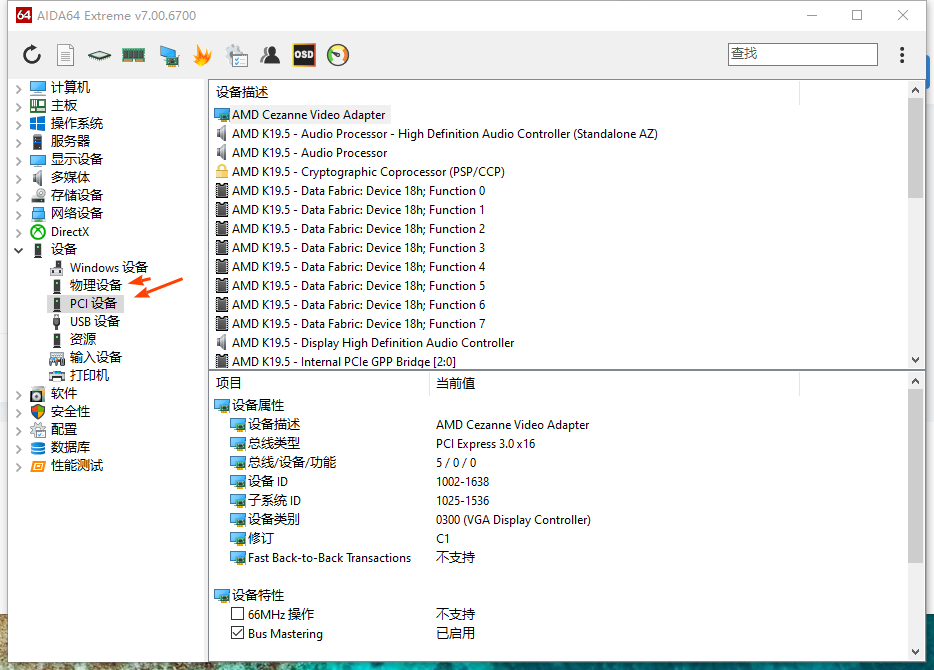Click the 设备属性 group header
Image resolution: width=934 pixels, height=670 pixels.
[257, 406]
